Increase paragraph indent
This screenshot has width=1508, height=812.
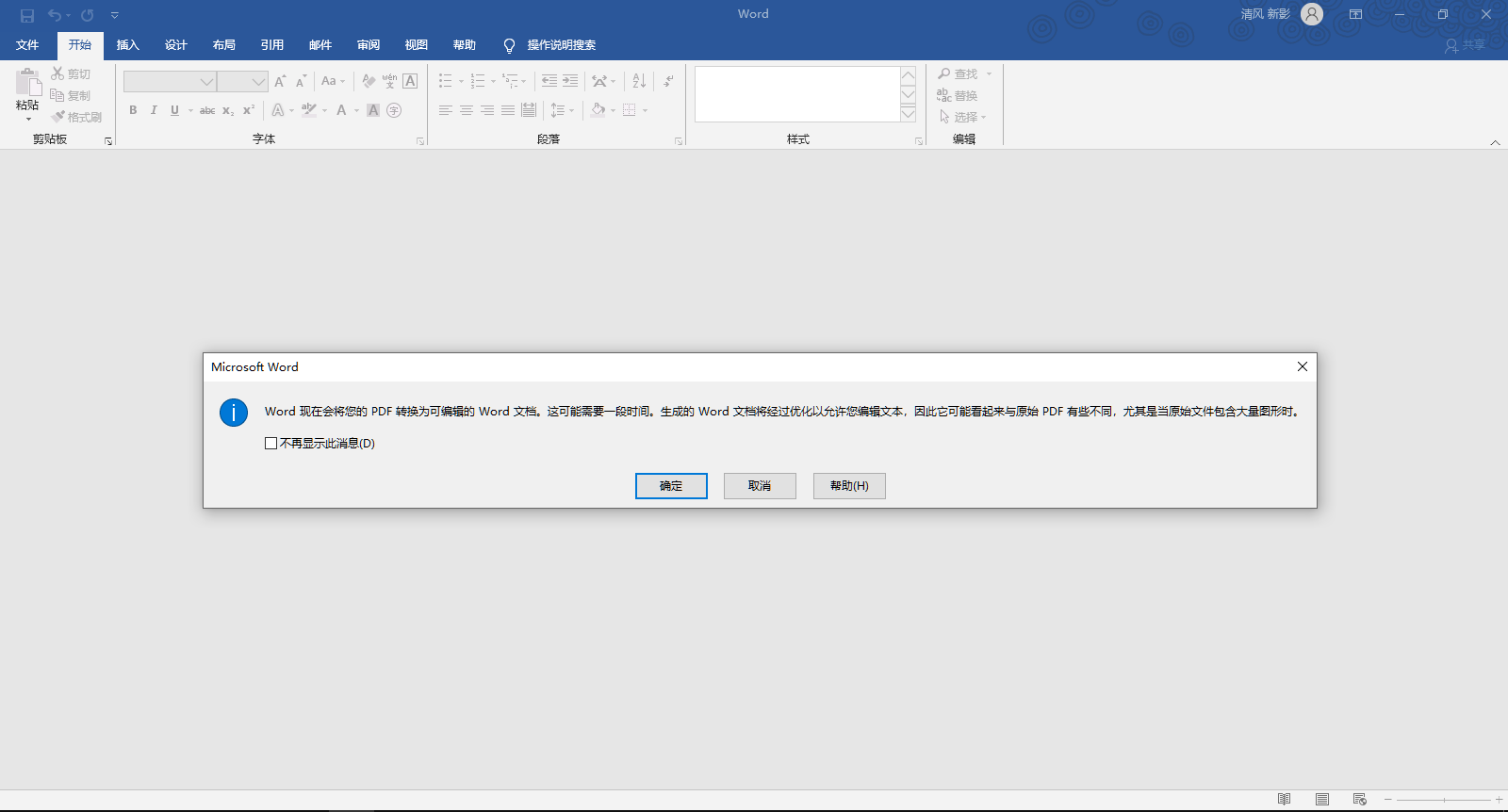pos(570,81)
